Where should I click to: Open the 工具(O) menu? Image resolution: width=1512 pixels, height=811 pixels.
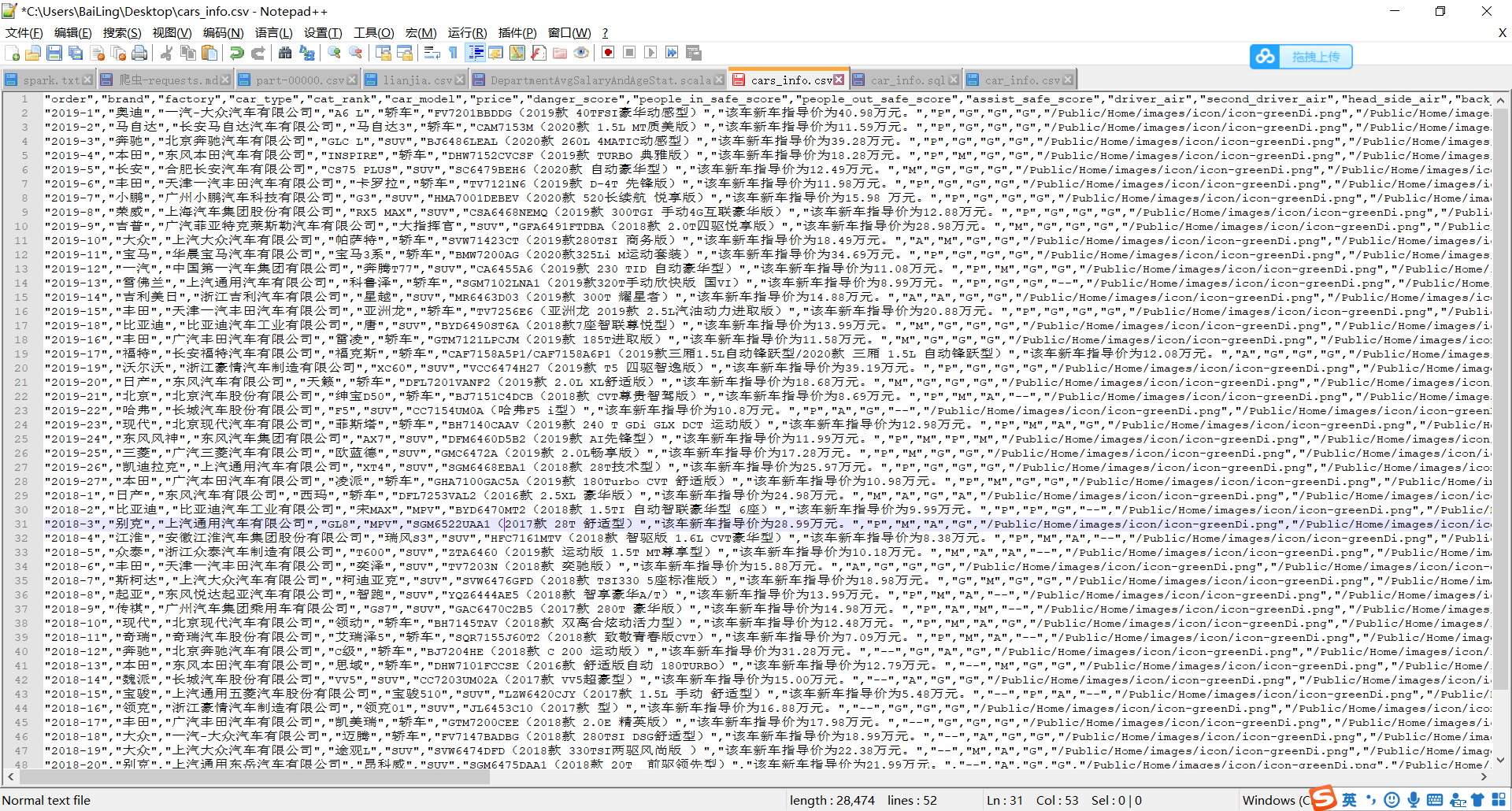(x=373, y=32)
